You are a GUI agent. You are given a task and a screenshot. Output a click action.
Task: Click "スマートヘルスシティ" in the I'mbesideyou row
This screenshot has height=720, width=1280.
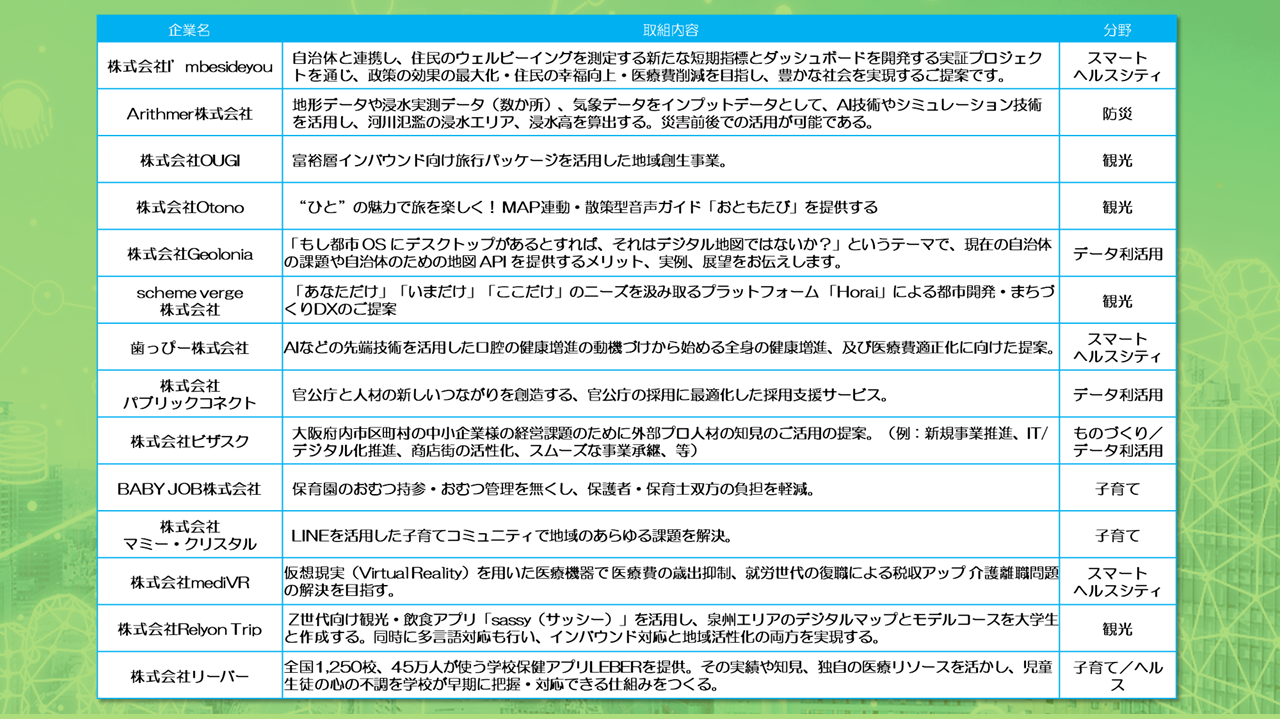pyautogui.click(x=1118, y=67)
